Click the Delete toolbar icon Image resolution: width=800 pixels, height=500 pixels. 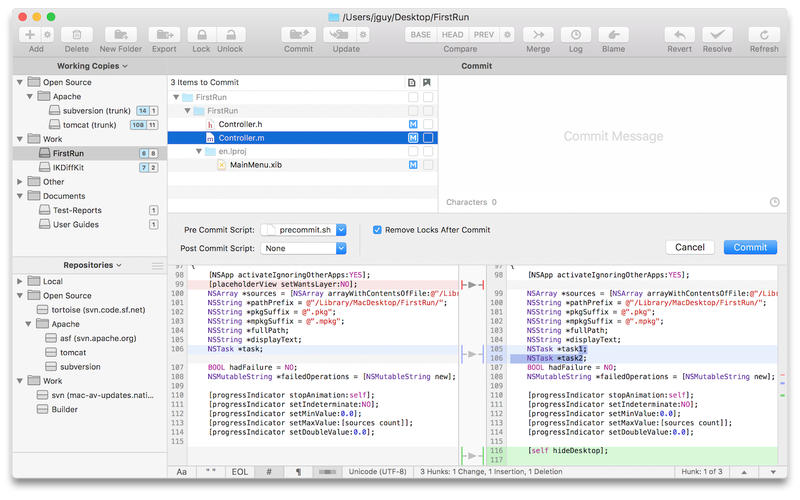(77, 35)
